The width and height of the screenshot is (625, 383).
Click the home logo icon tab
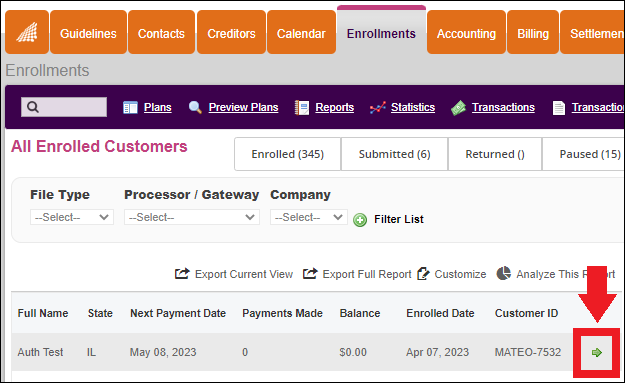27,32
